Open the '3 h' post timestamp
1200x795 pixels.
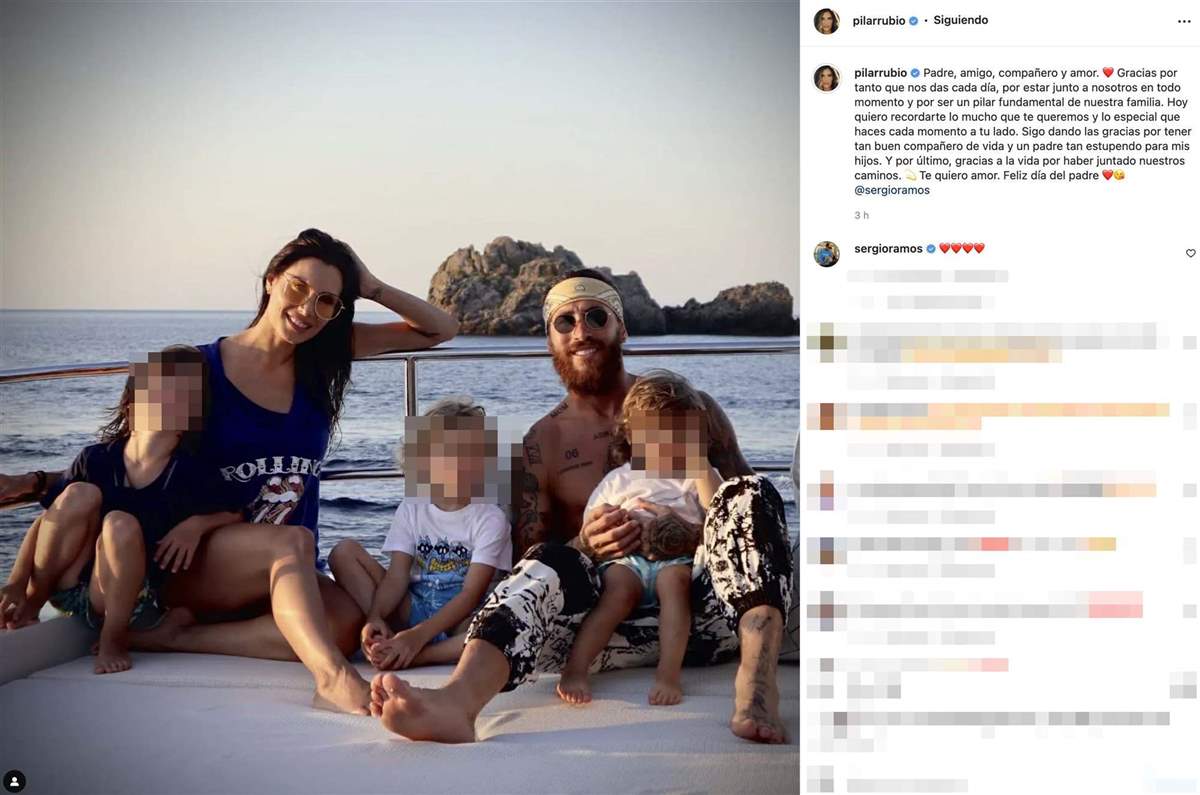[861, 215]
